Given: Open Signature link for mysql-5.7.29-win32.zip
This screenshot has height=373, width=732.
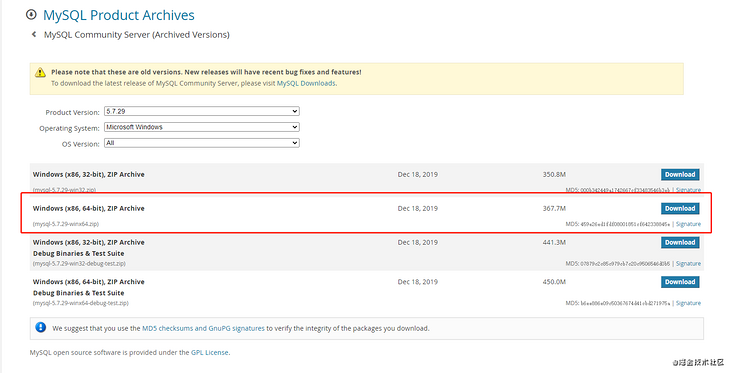Looking at the screenshot, I should click(x=688, y=190).
